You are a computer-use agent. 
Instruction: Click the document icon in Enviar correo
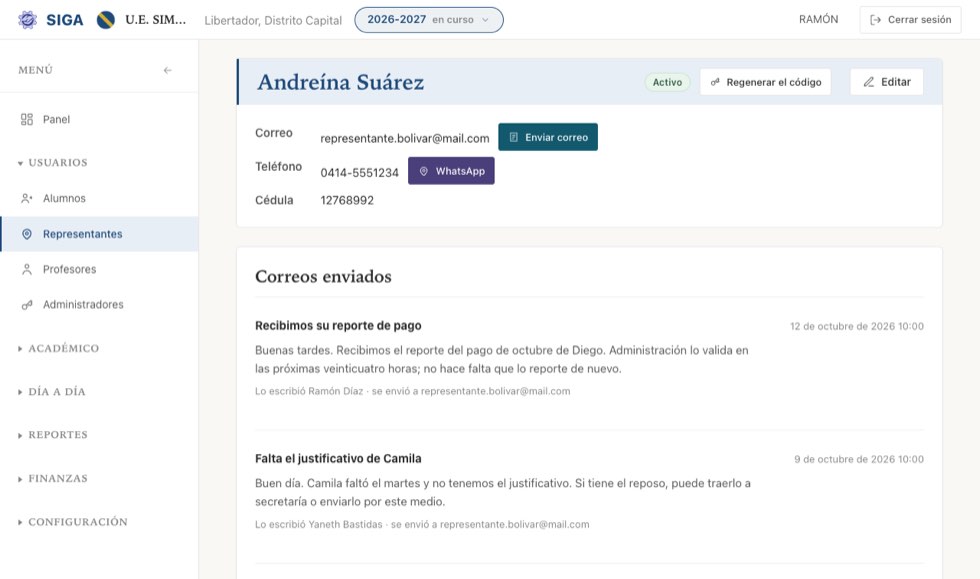click(x=513, y=137)
